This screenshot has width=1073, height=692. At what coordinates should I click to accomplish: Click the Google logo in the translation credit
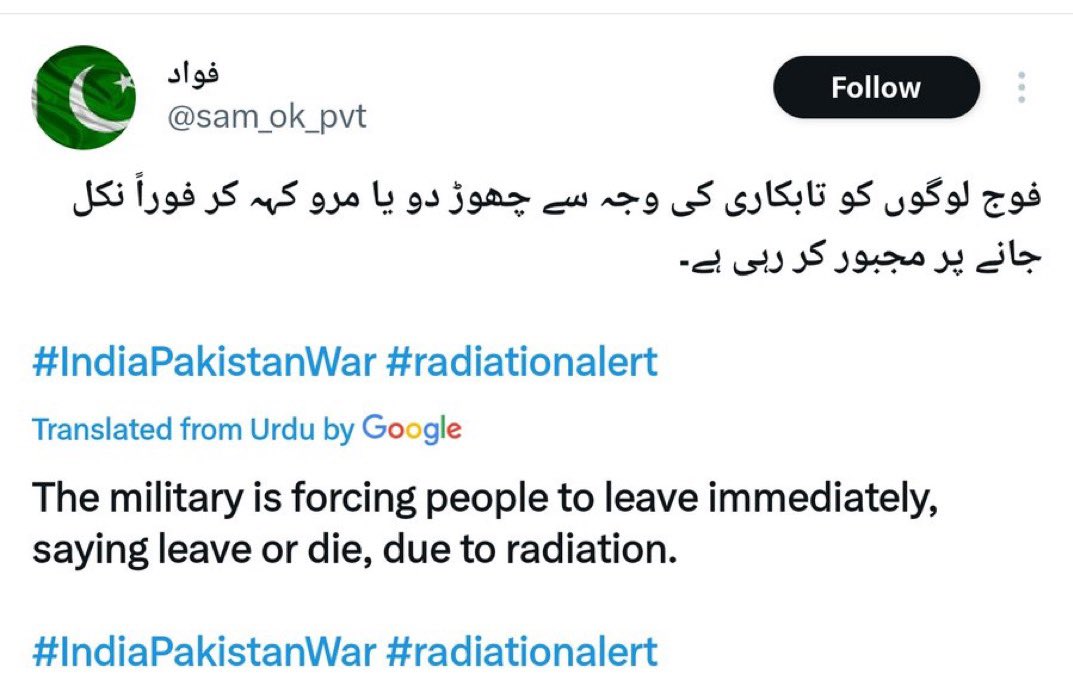click(x=411, y=428)
